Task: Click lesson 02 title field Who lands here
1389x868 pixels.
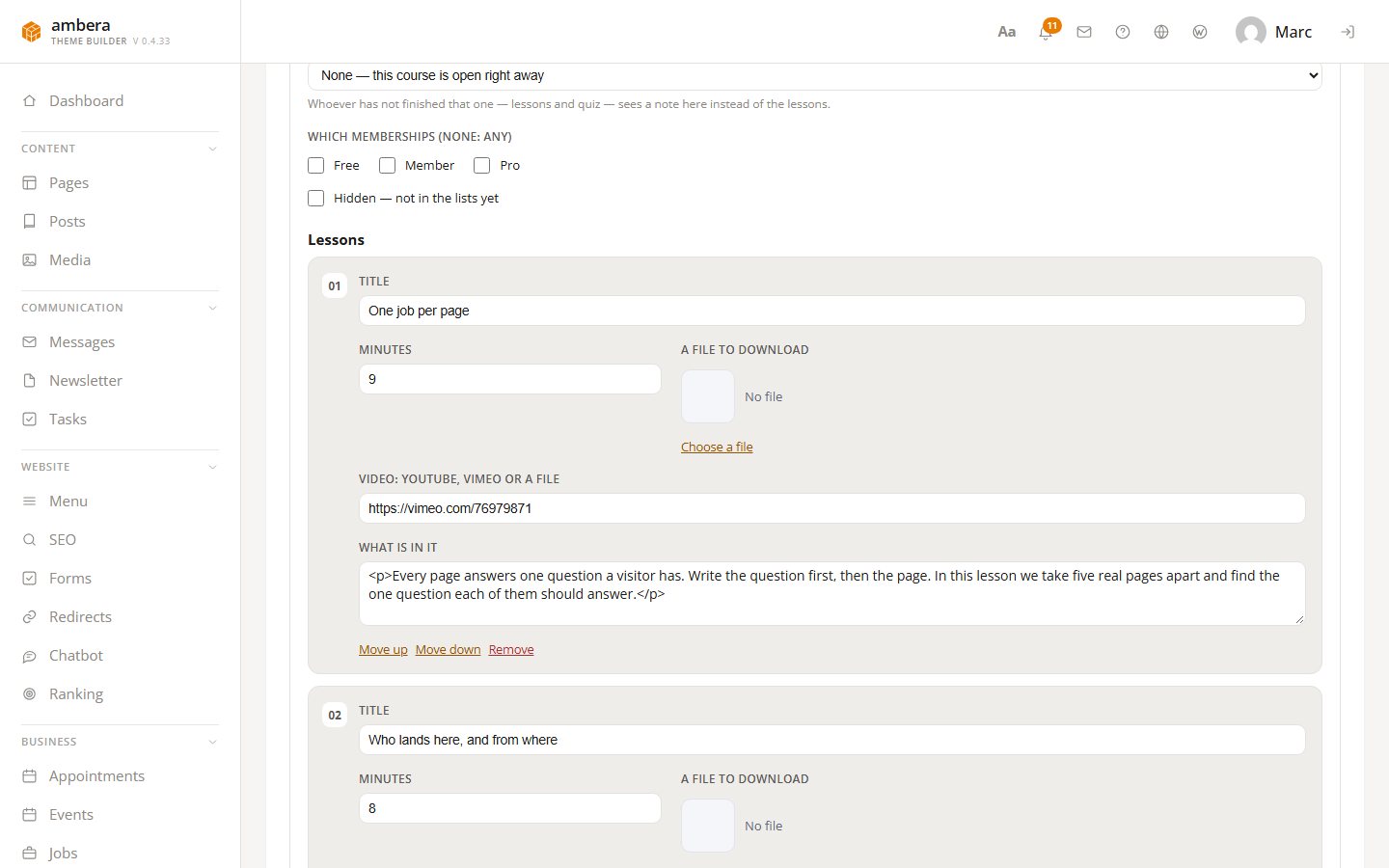Action: [x=832, y=740]
